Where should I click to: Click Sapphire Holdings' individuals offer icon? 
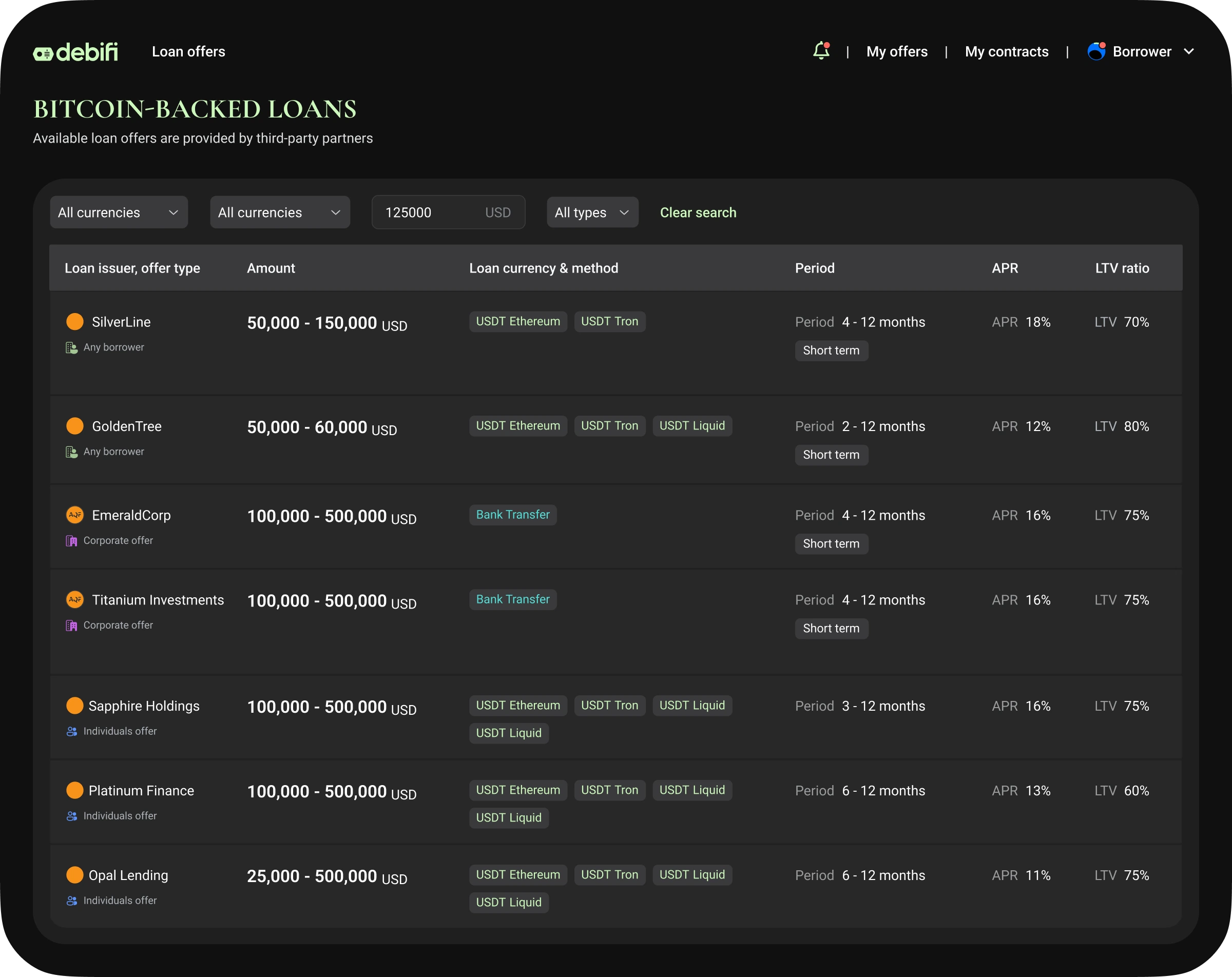point(71,731)
